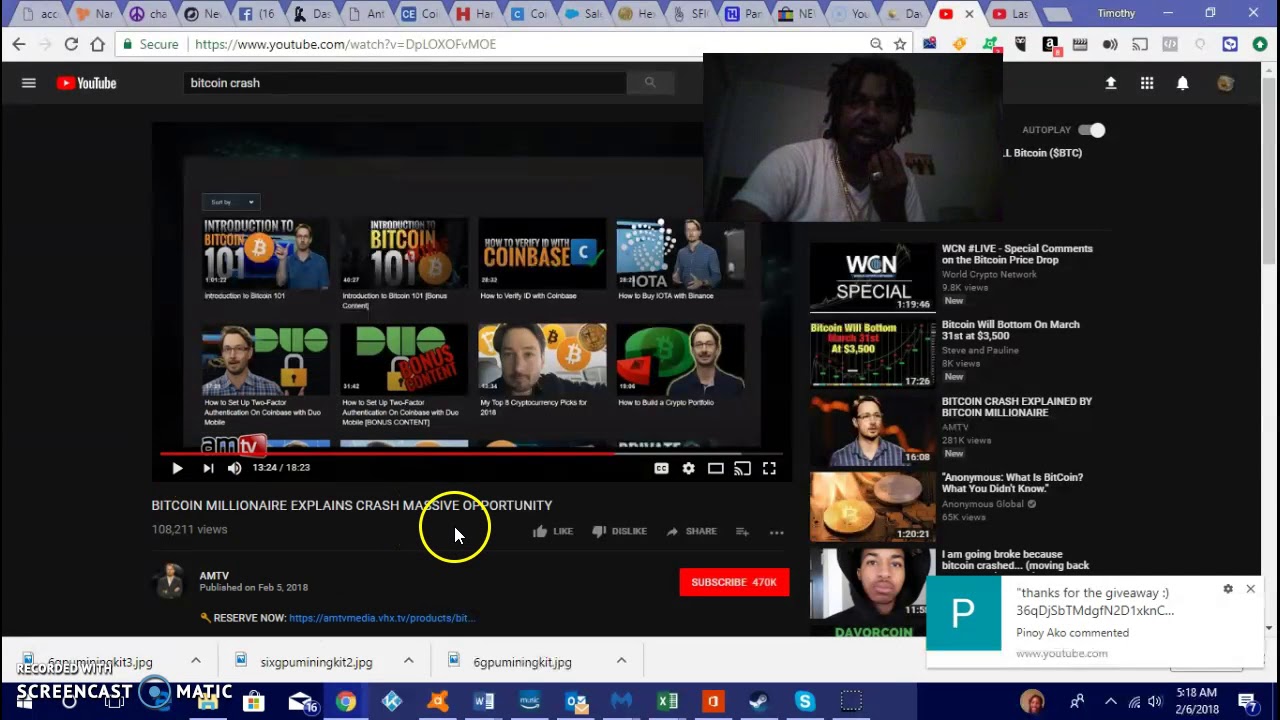Open the WCN Special live video thumbnail
The width and height of the screenshot is (1280, 720).
(x=872, y=277)
